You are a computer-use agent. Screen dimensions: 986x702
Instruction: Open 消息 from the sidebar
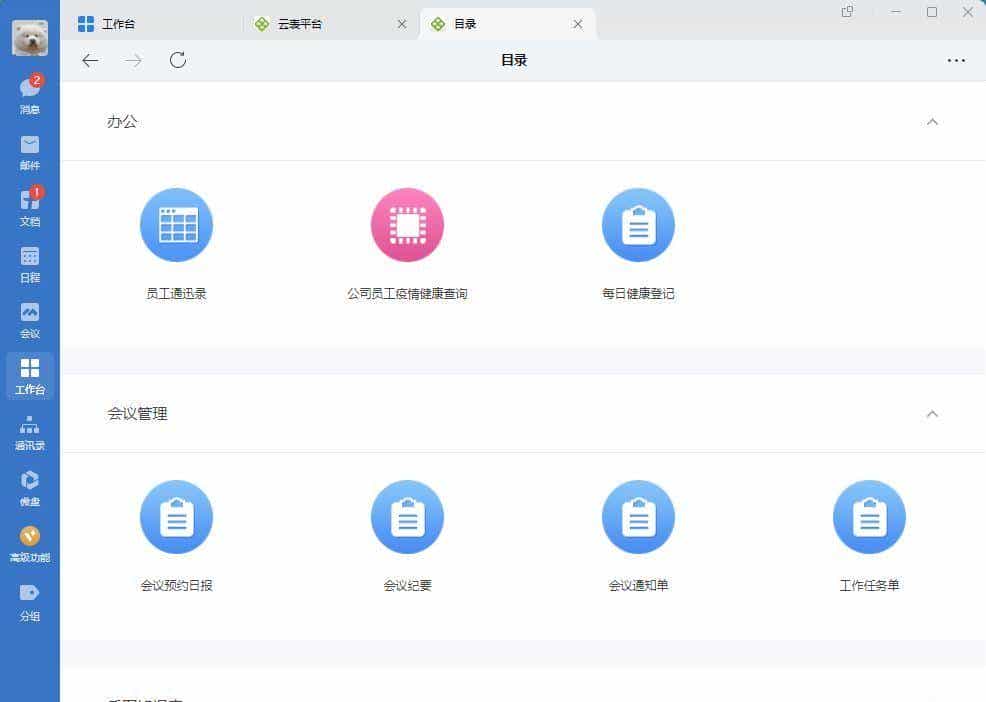coord(30,95)
